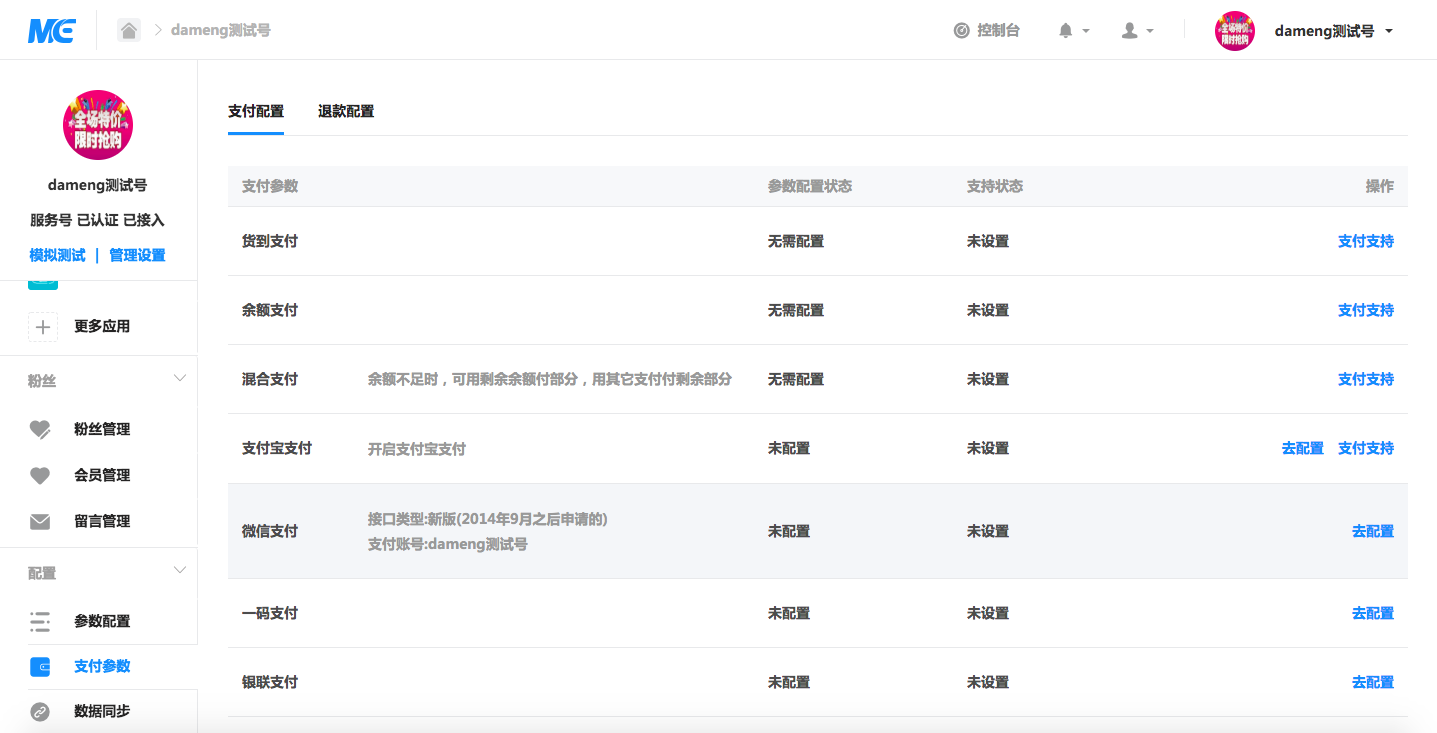Click the 银联支付 row label
The width and height of the screenshot is (1437, 733).
270,682
